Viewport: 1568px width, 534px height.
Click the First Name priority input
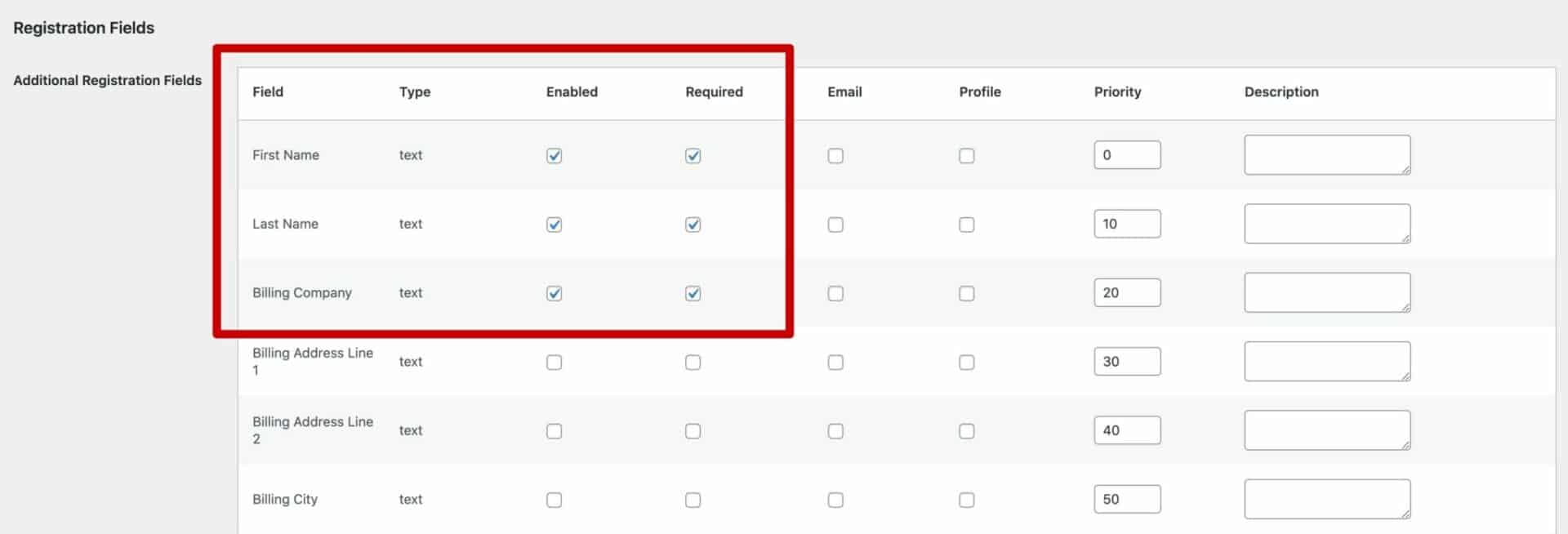1127,154
